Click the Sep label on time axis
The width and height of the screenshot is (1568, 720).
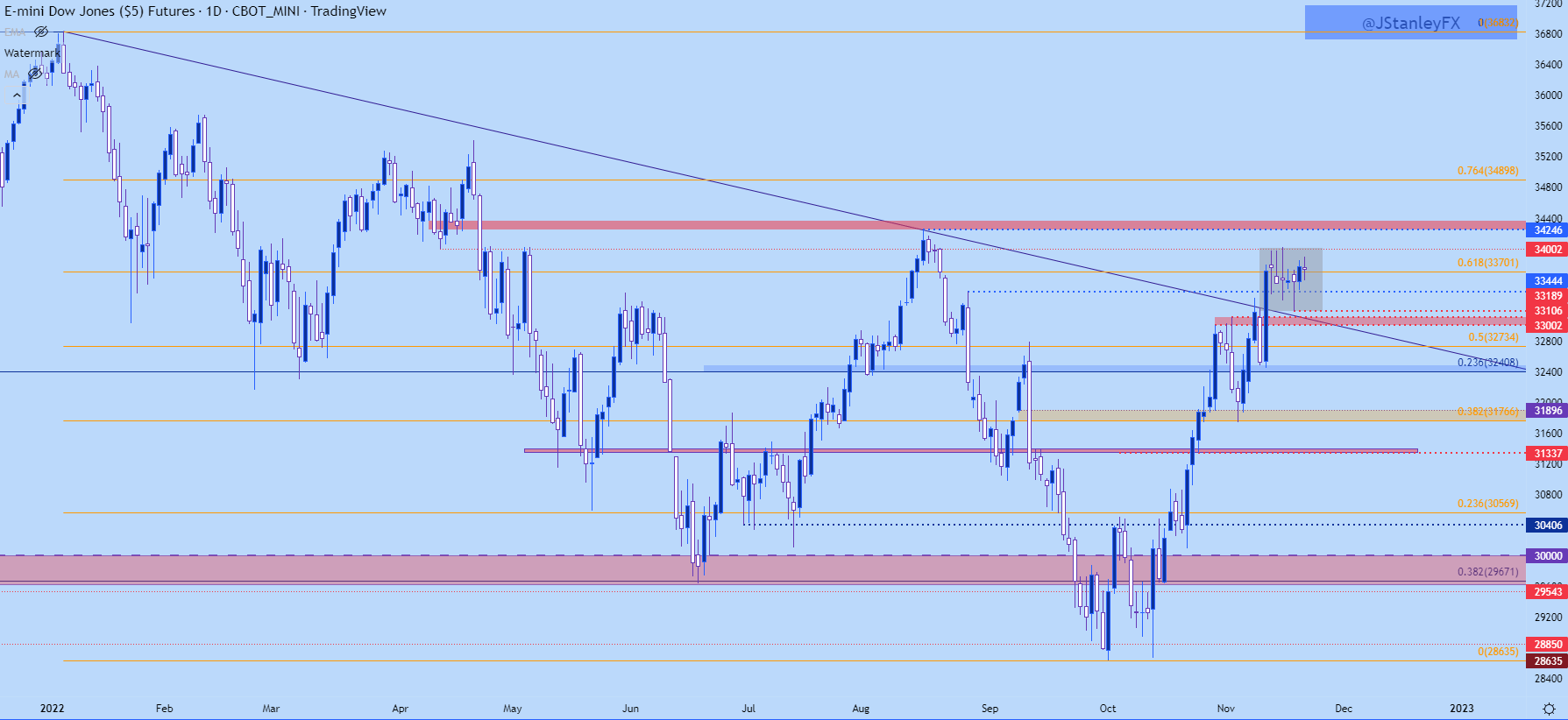coord(990,709)
